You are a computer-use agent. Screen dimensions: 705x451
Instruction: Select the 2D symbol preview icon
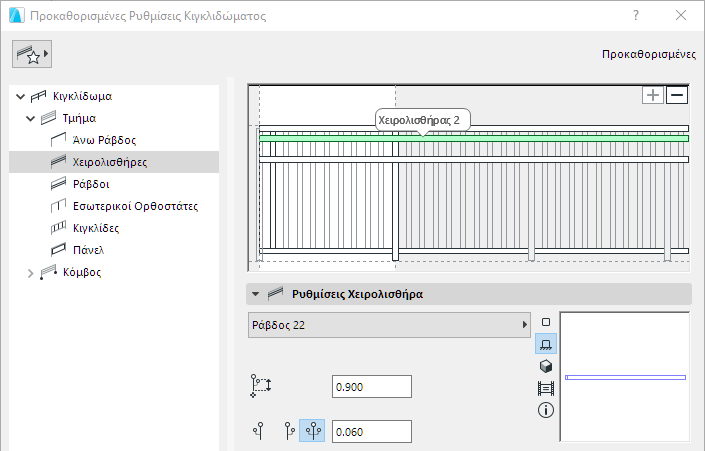[546, 323]
